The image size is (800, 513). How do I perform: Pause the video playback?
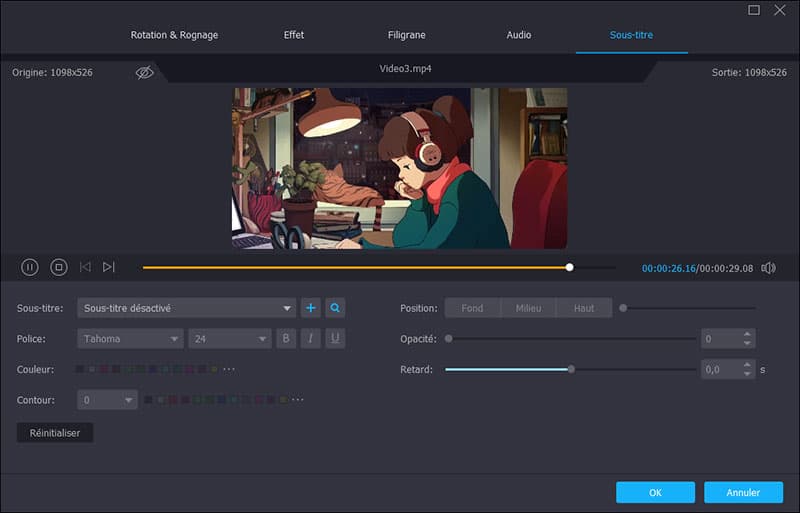(30, 267)
